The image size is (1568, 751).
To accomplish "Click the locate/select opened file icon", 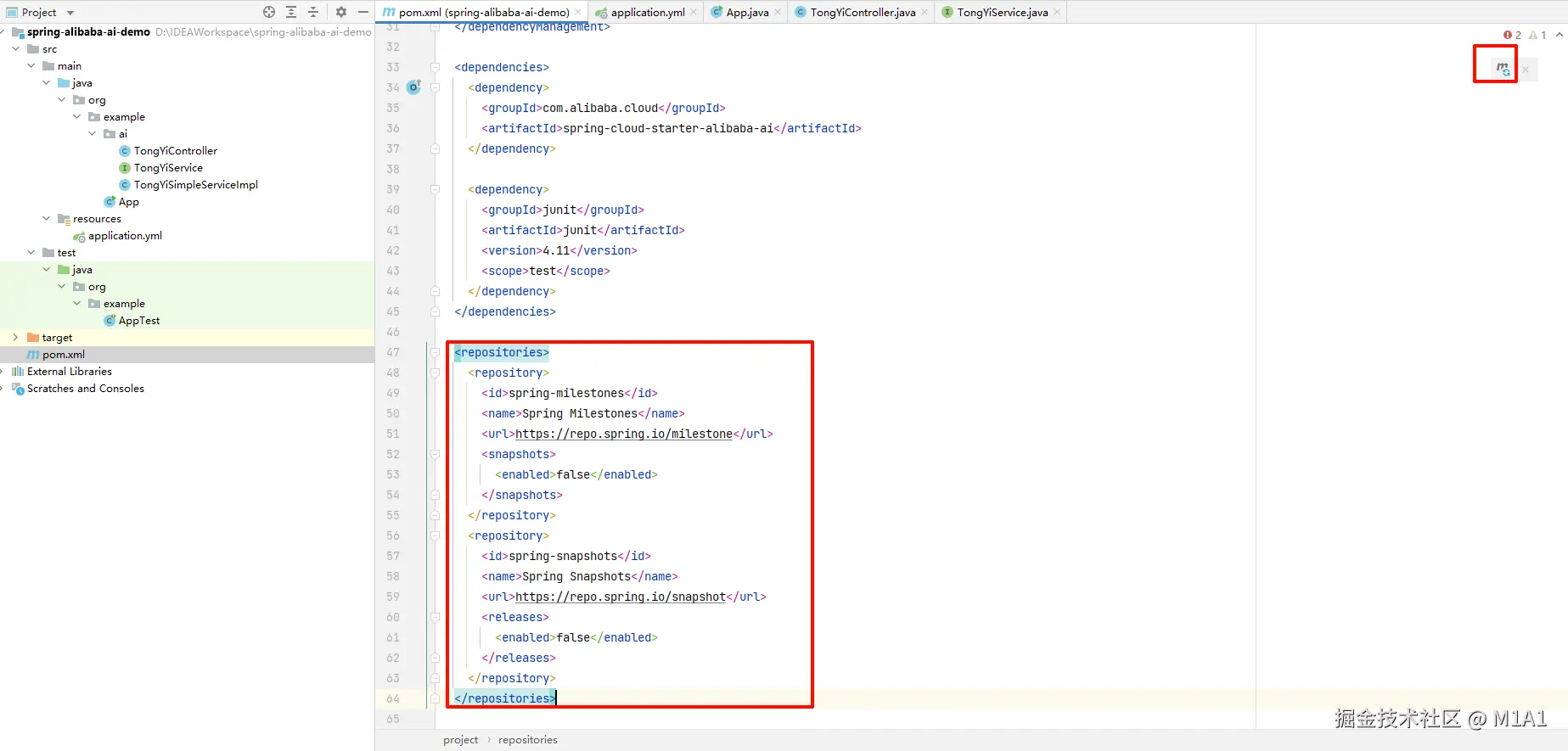I will coord(269,12).
